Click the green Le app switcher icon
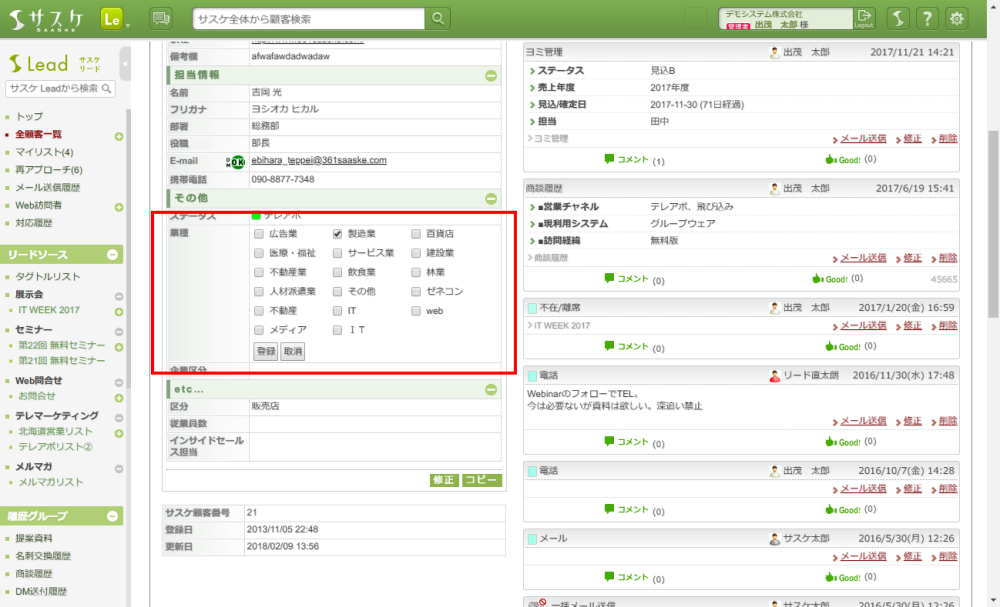The image size is (1000, 607). click(x=113, y=19)
